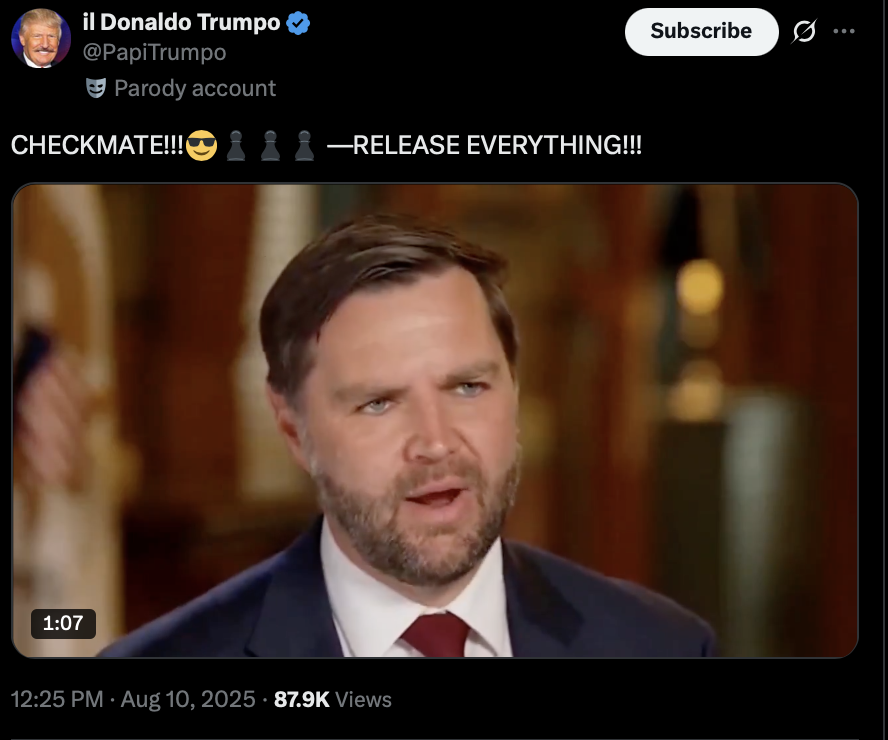Click the middle chess pawn emoji
Image resolution: width=888 pixels, height=740 pixels.
pos(270,146)
